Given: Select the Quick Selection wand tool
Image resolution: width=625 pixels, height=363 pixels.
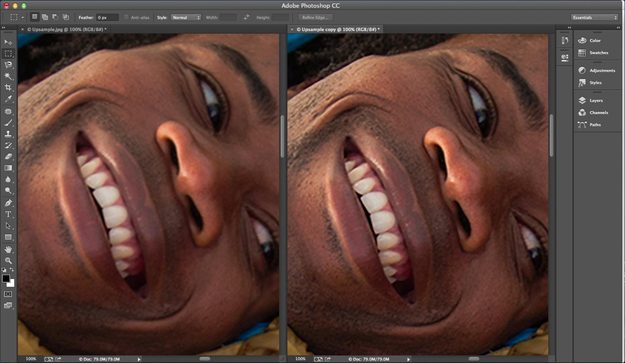Looking at the screenshot, I should click(x=8, y=76).
